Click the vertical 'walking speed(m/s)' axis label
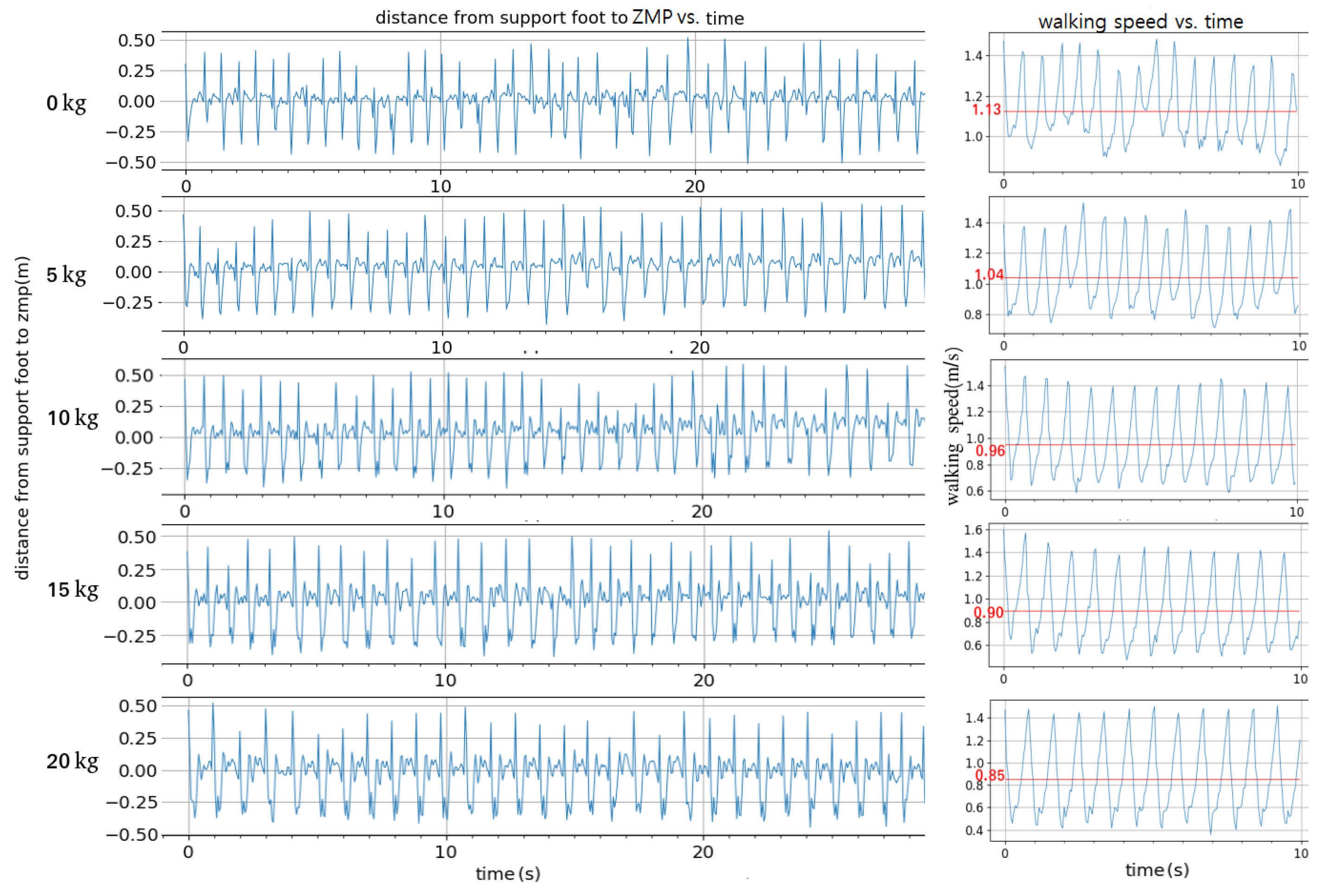This screenshot has width=1323, height=896. 953,426
